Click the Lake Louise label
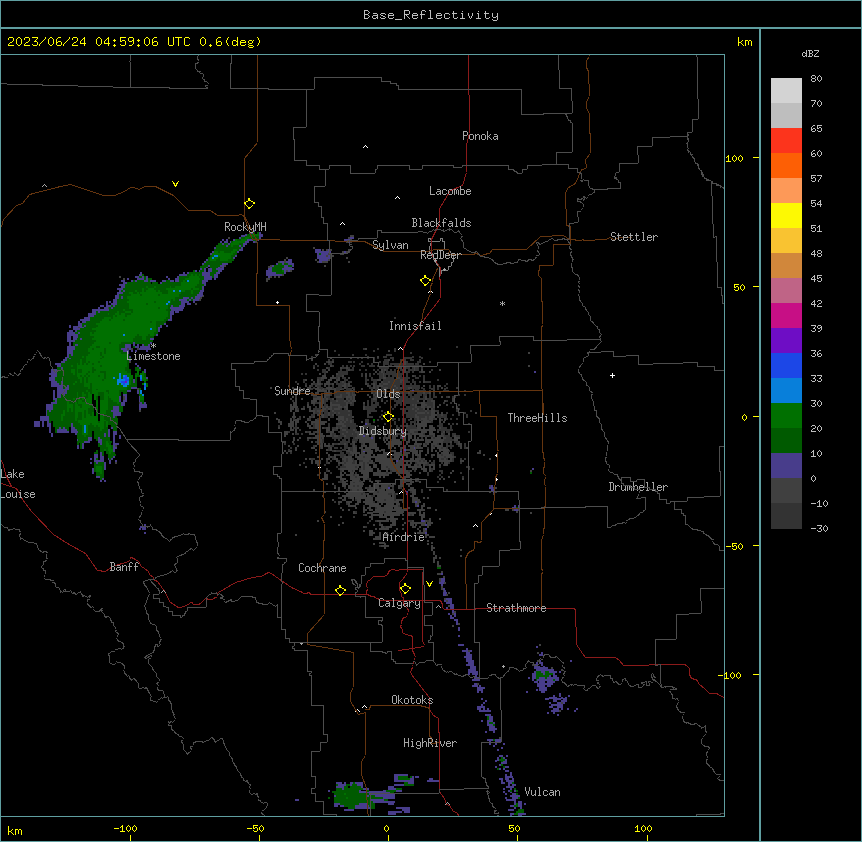 pos(18,484)
